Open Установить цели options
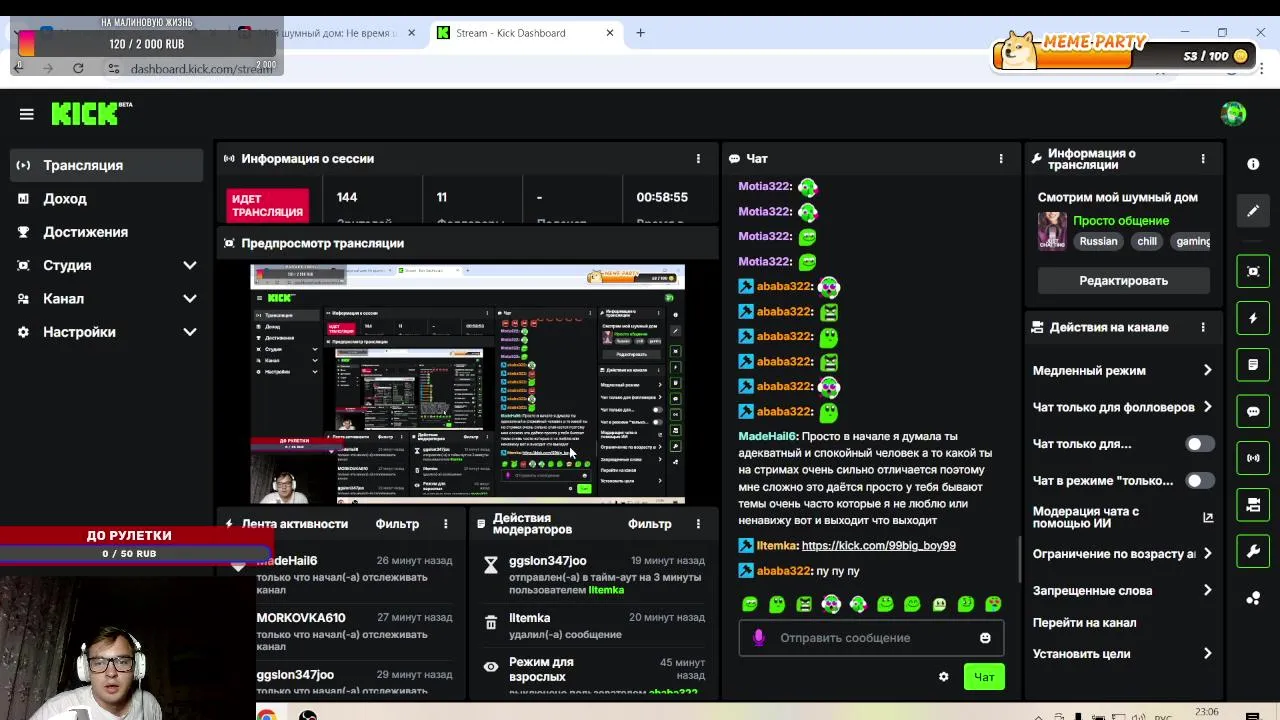Screen dimensions: 1280x720 [1122, 654]
